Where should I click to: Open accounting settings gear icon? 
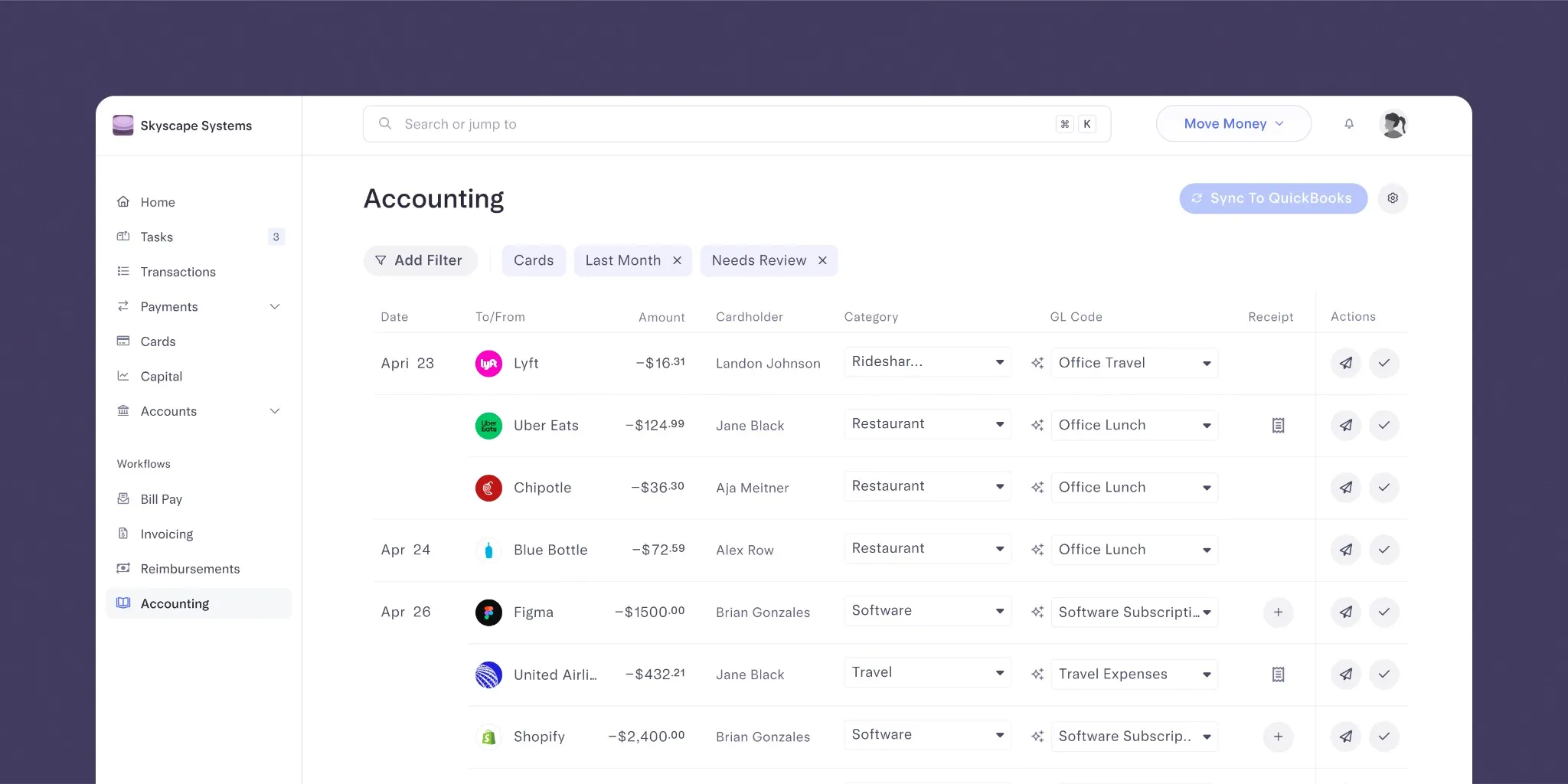pos(1393,198)
